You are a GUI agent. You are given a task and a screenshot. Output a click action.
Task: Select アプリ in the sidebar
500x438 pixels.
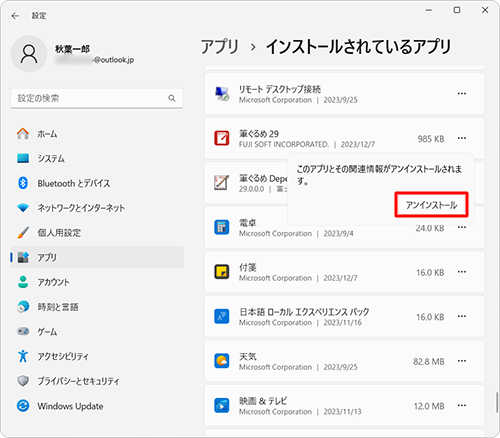point(97,257)
